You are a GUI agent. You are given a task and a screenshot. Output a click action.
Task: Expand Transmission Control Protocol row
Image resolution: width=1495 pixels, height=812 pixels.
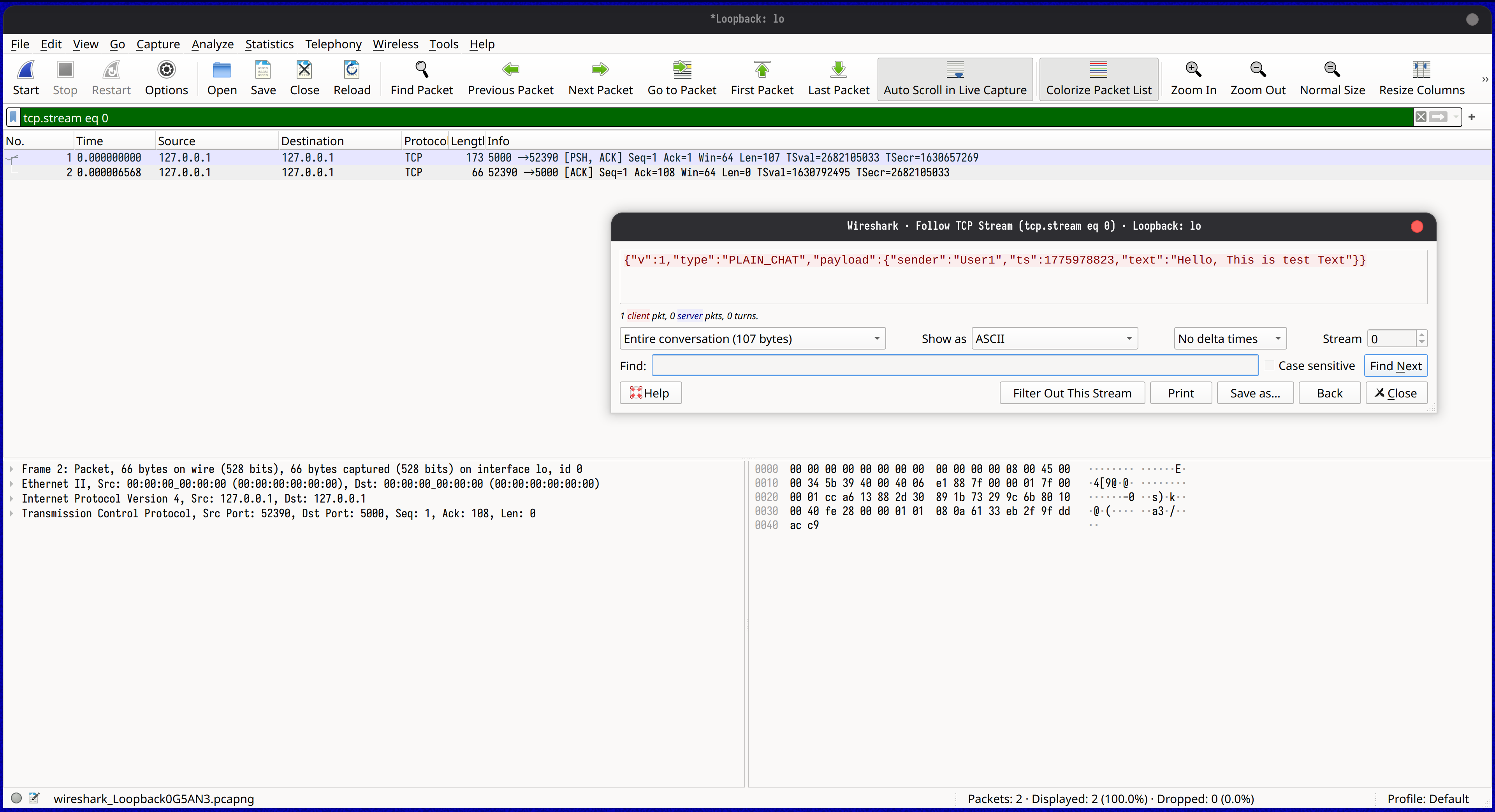point(12,513)
